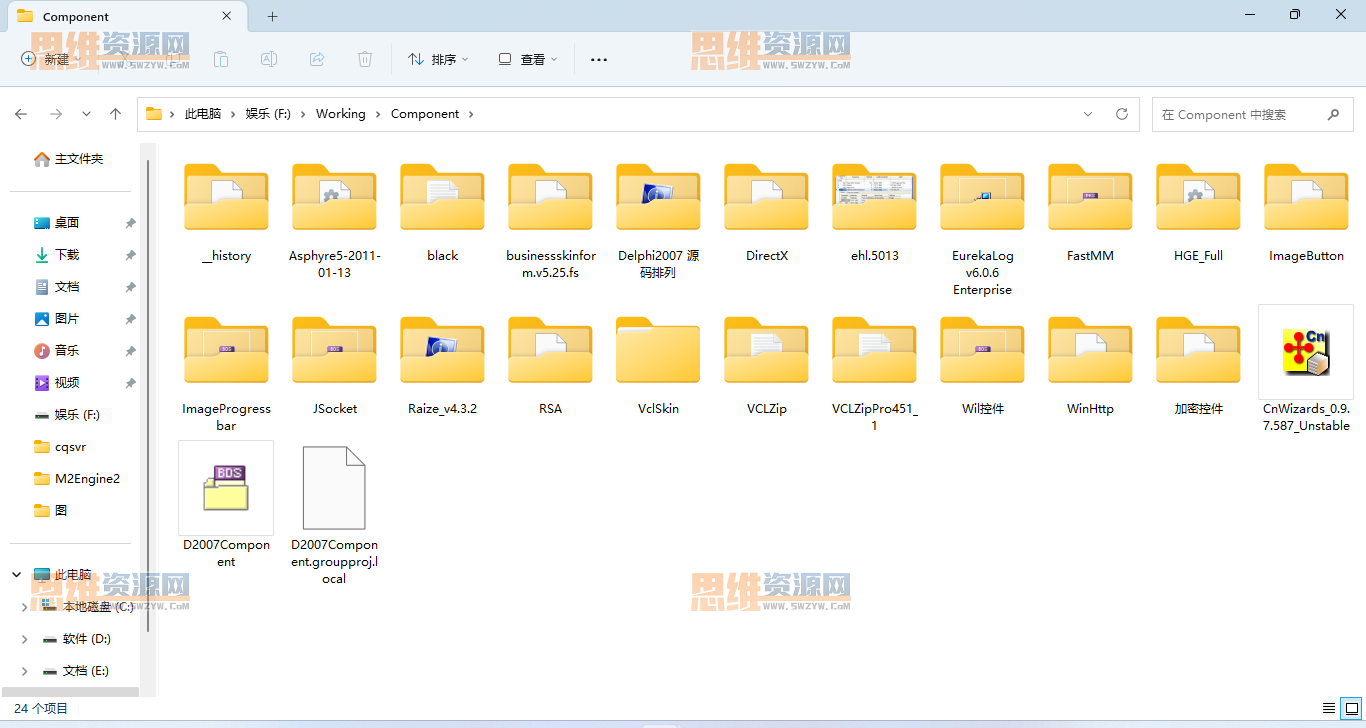The height and width of the screenshot is (728, 1366).
Task: Open M2Engine2 in the sidebar
Action: point(78,479)
